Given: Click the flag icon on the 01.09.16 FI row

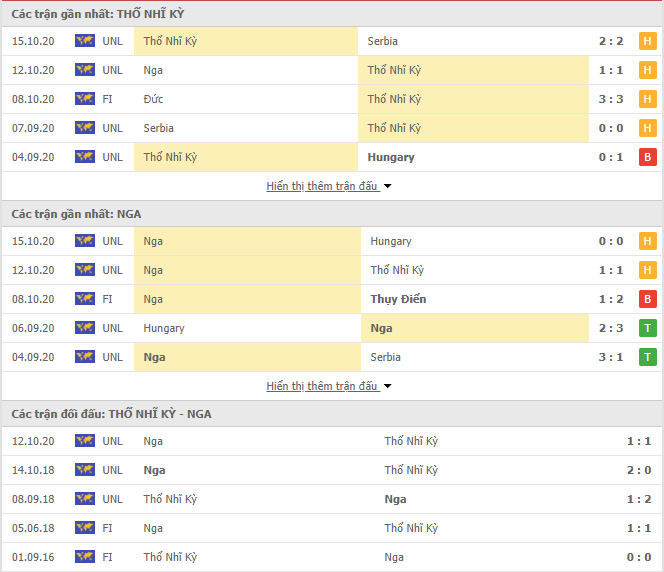Looking at the screenshot, I should coord(85,556).
